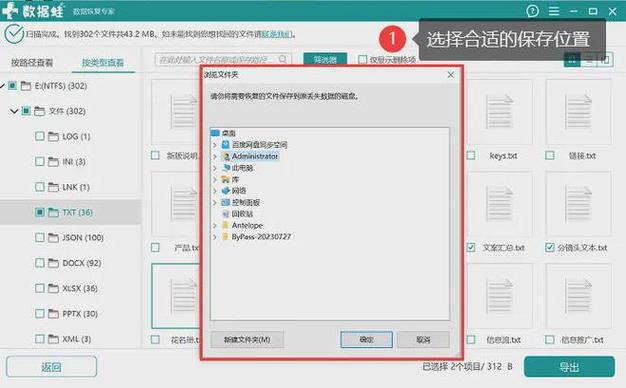Switch to the 按路径查看 tab
The width and height of the screenshot is (626, 388).
(x=32, y=63)
